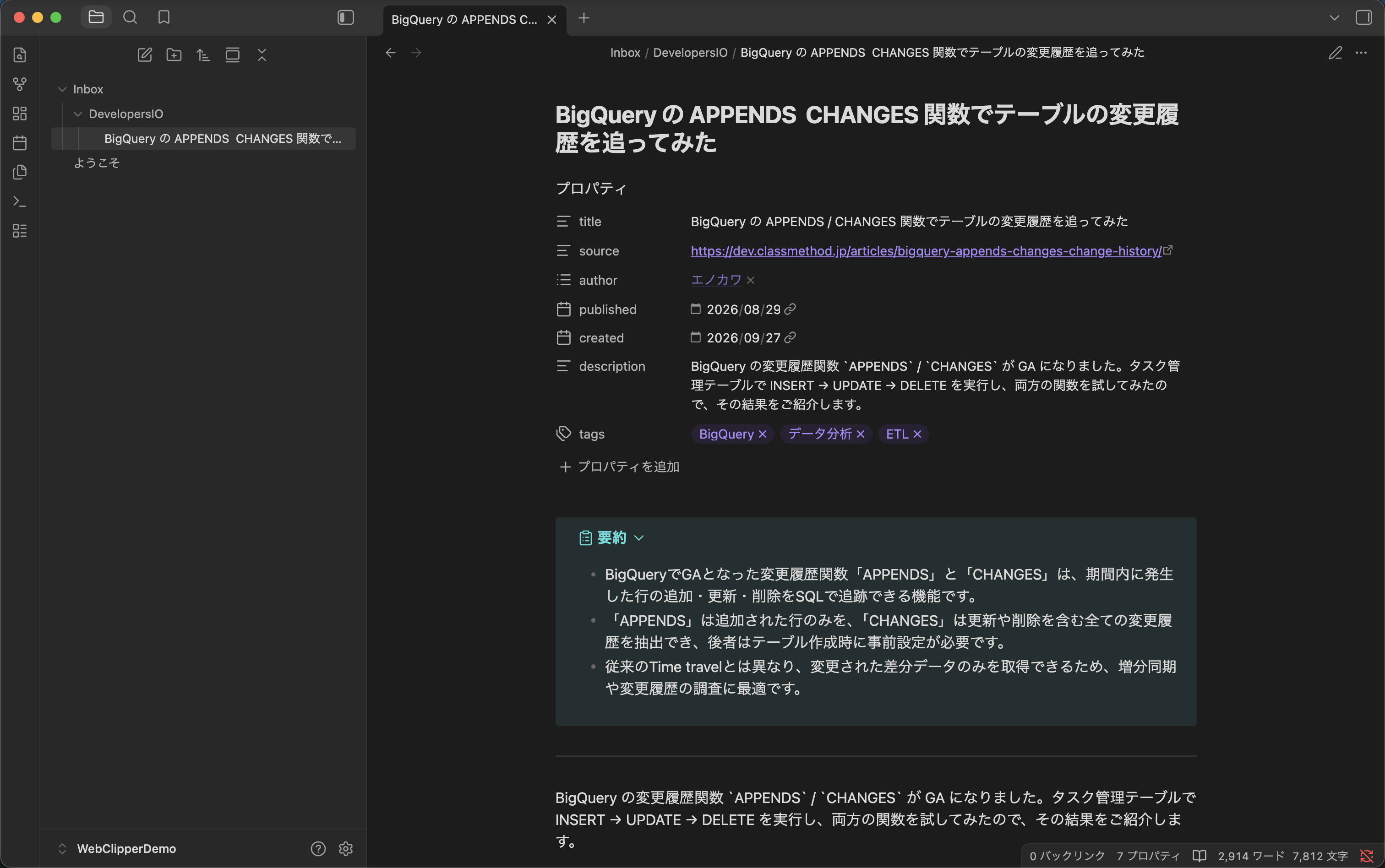Open the command palette terminal icon
Screen dimensions: 1385x868
coord(20,201)
